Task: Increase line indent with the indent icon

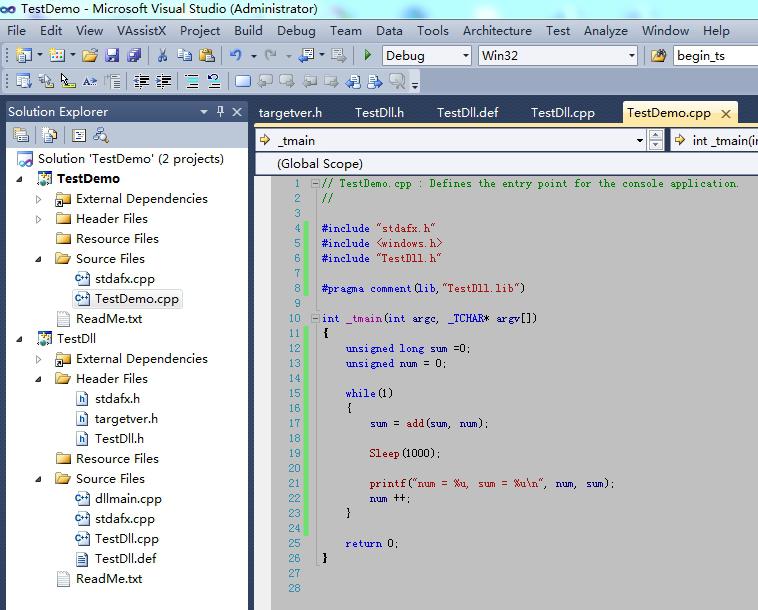Action: [x=164, y=82]
